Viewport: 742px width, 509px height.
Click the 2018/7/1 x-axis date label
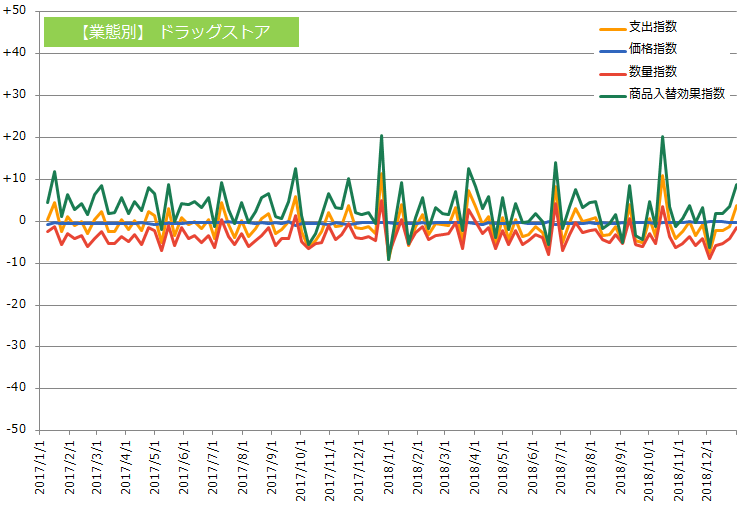561,468
